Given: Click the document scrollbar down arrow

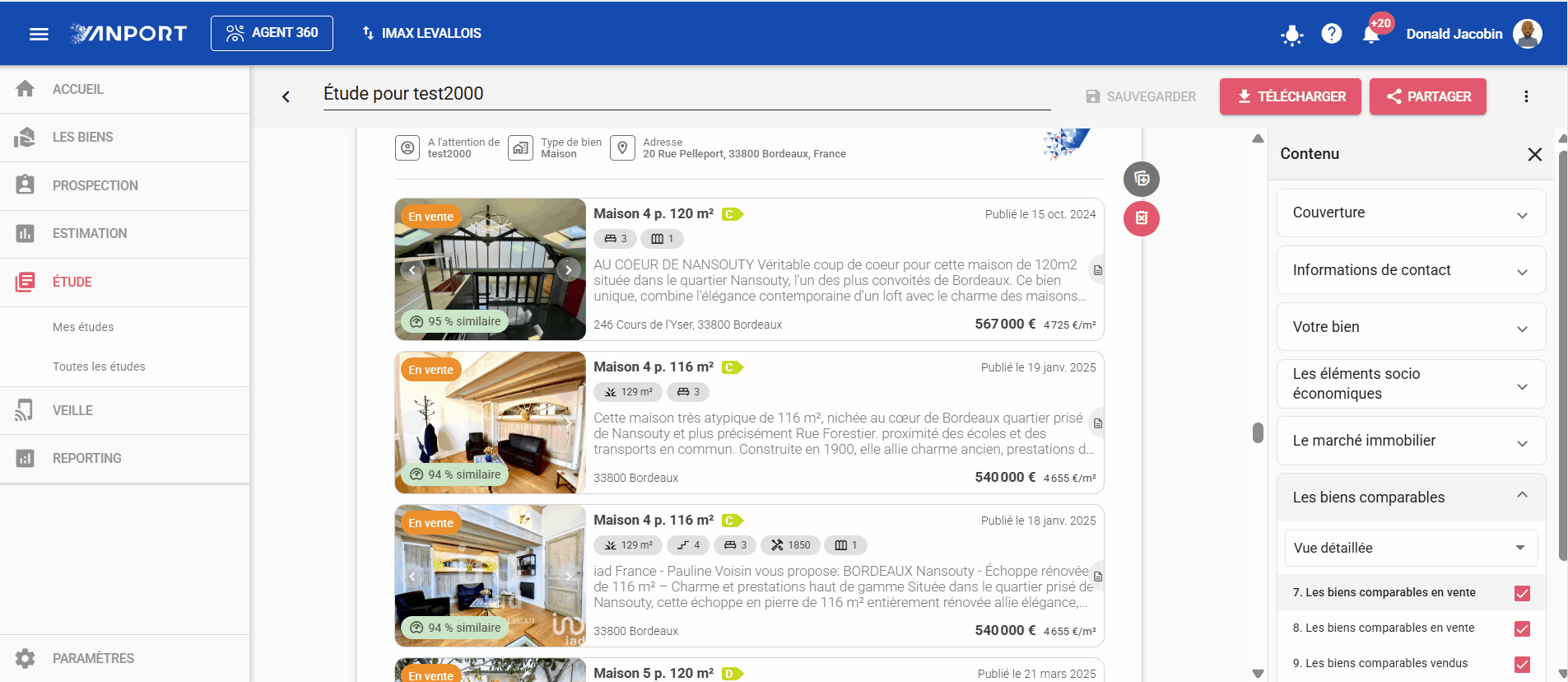Looking at the screenshot, I should [x=1258, y=673].
